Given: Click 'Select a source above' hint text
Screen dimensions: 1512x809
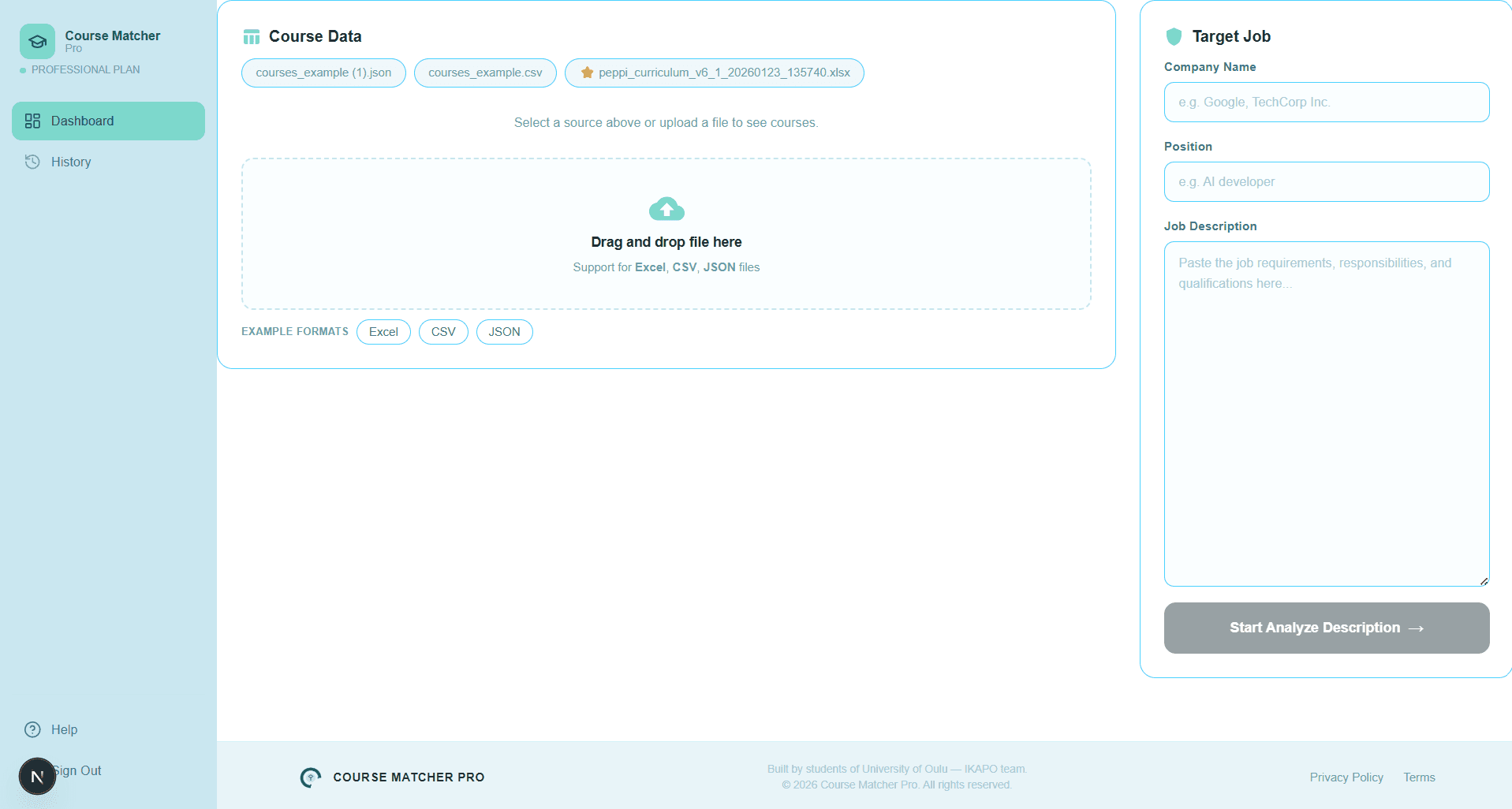Looking at the screenshot, I should 666,122.
